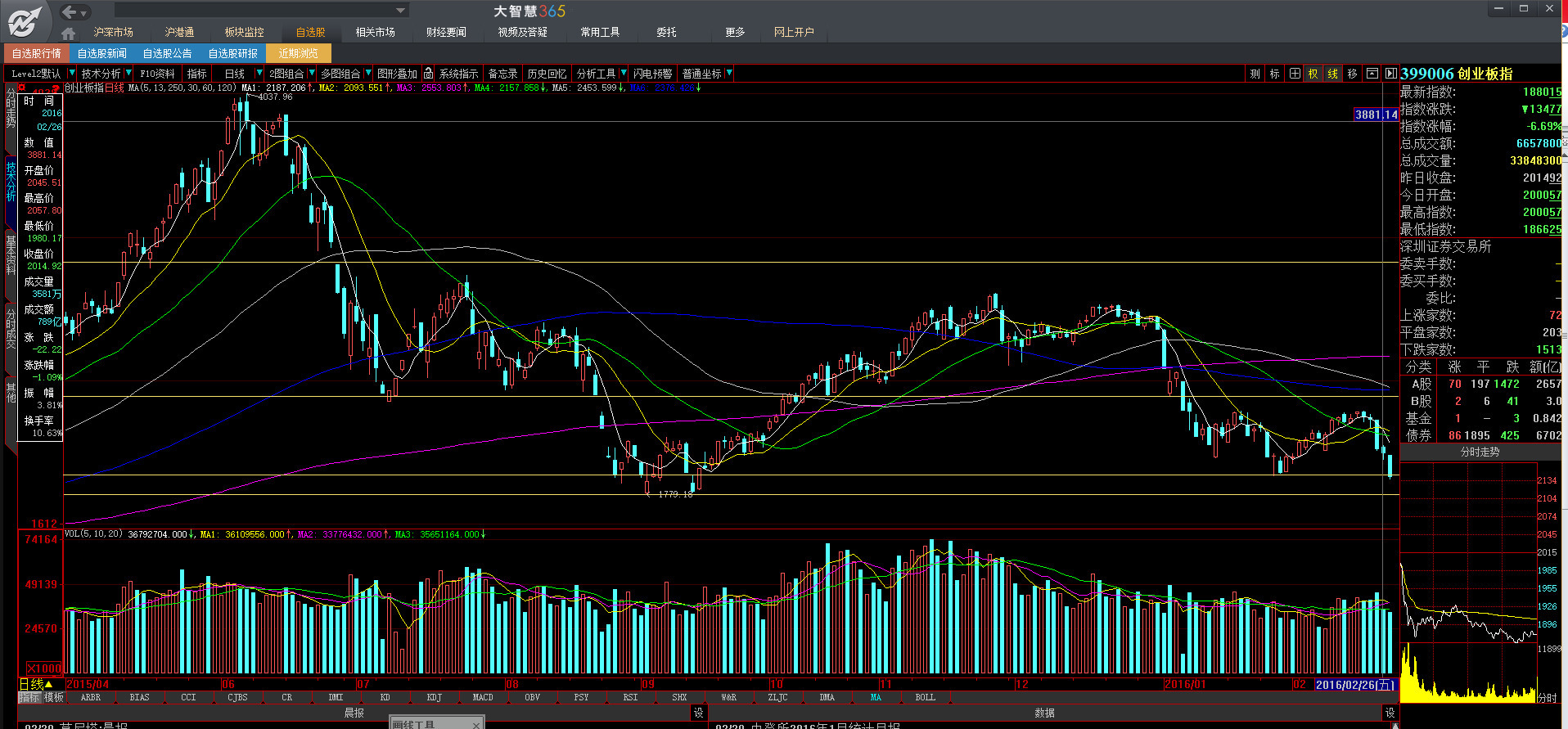
Task: Click the 委托 menu item
Action: coord(666,32)
